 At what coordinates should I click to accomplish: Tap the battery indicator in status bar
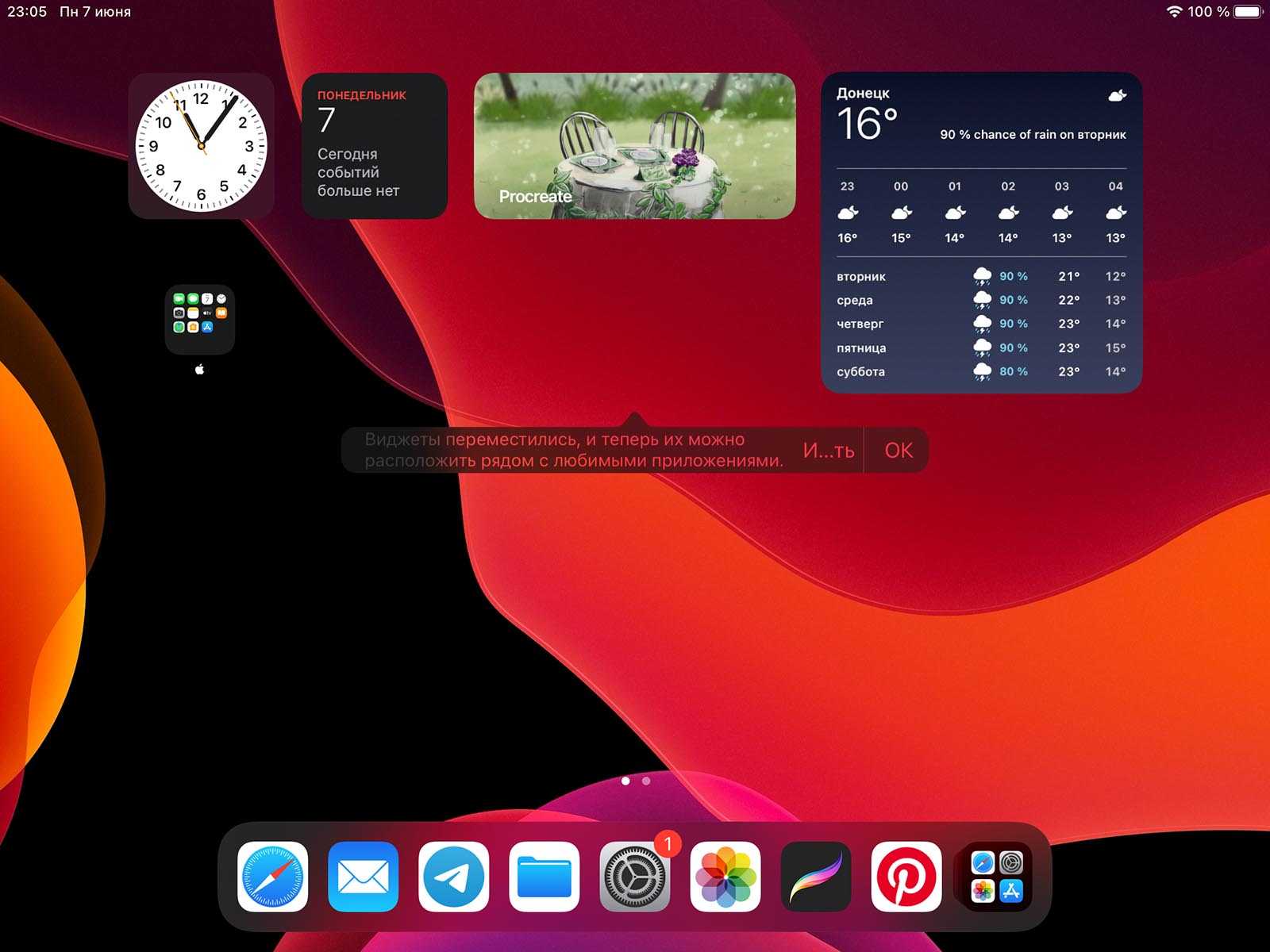click(1248, 12)
